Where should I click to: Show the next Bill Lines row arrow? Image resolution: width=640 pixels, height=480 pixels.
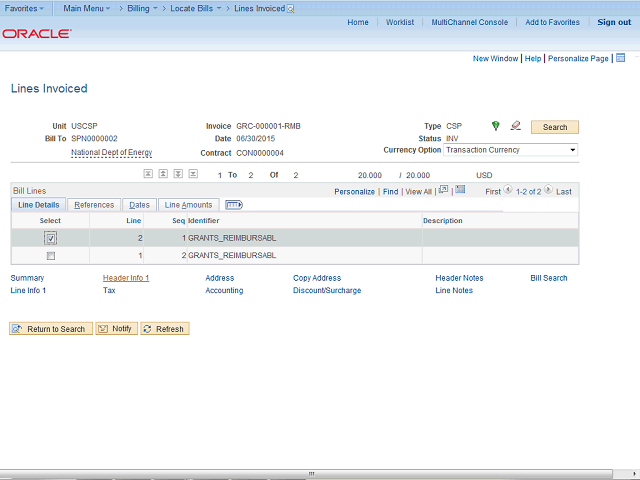point(548,189)
